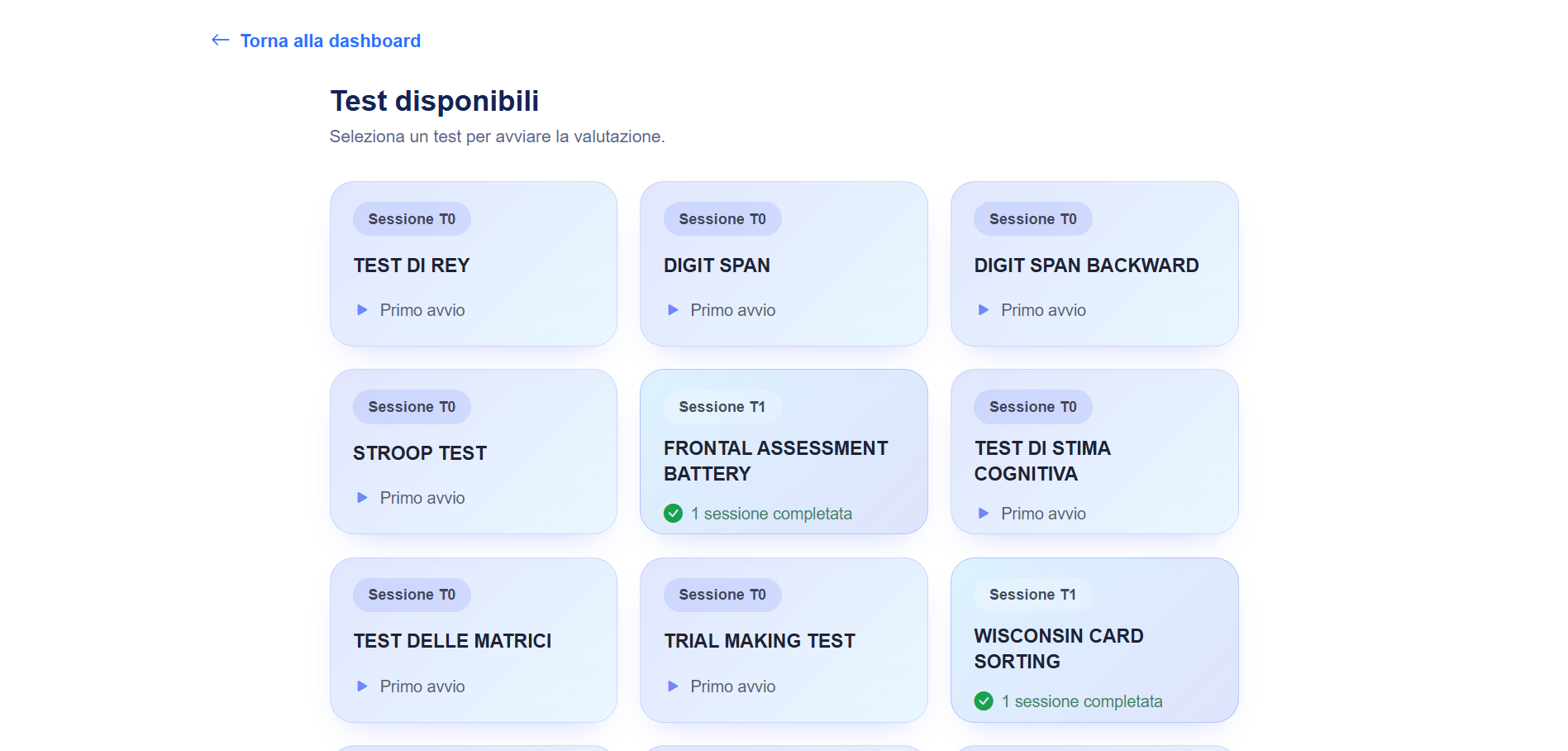Screen dimensions: 1568x751
Task: Click play icon under Stroop Test
Action: [362, 498]
